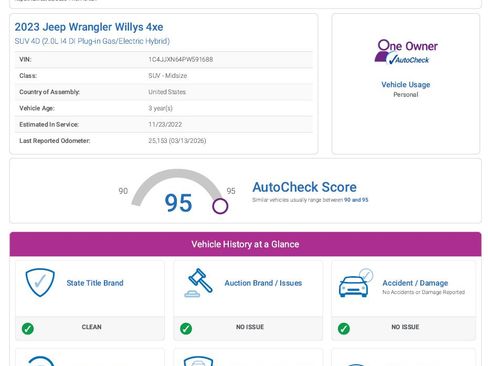The image size is (488, 366).
Task: Click the similar vehicles range text
Action: click(x=310, y=200)
